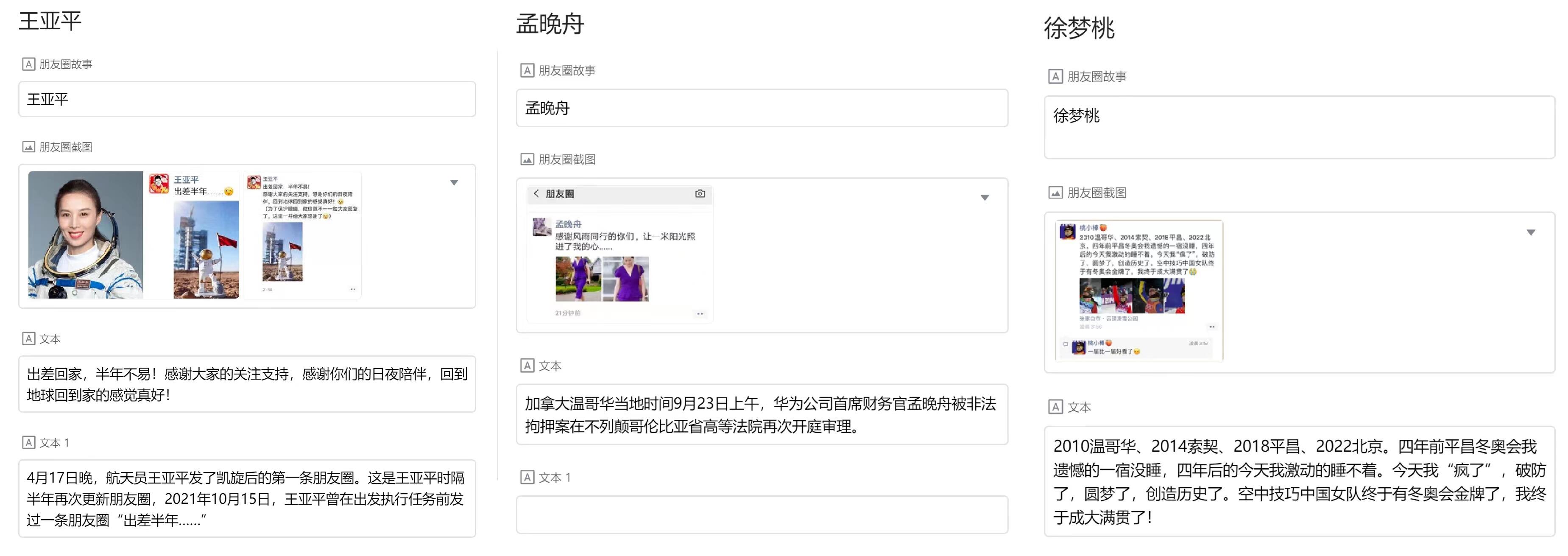Screen dimensions: 1568x556
Task: Click the back arrow in 孟晚舟 朋友圈 screenshot
Action: [x=536, y=194]
